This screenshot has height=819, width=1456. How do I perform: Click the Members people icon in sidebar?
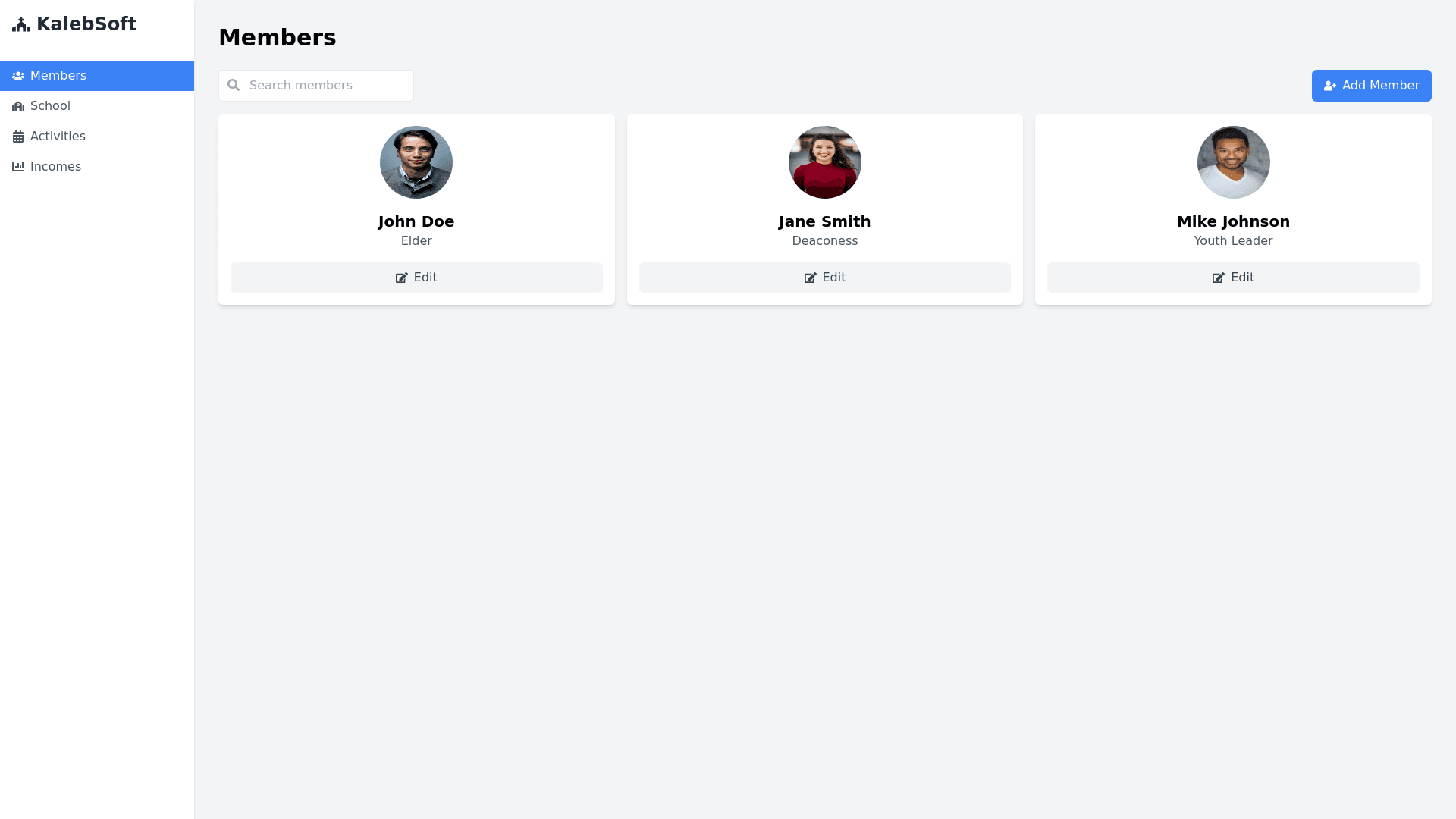[18, 76]
